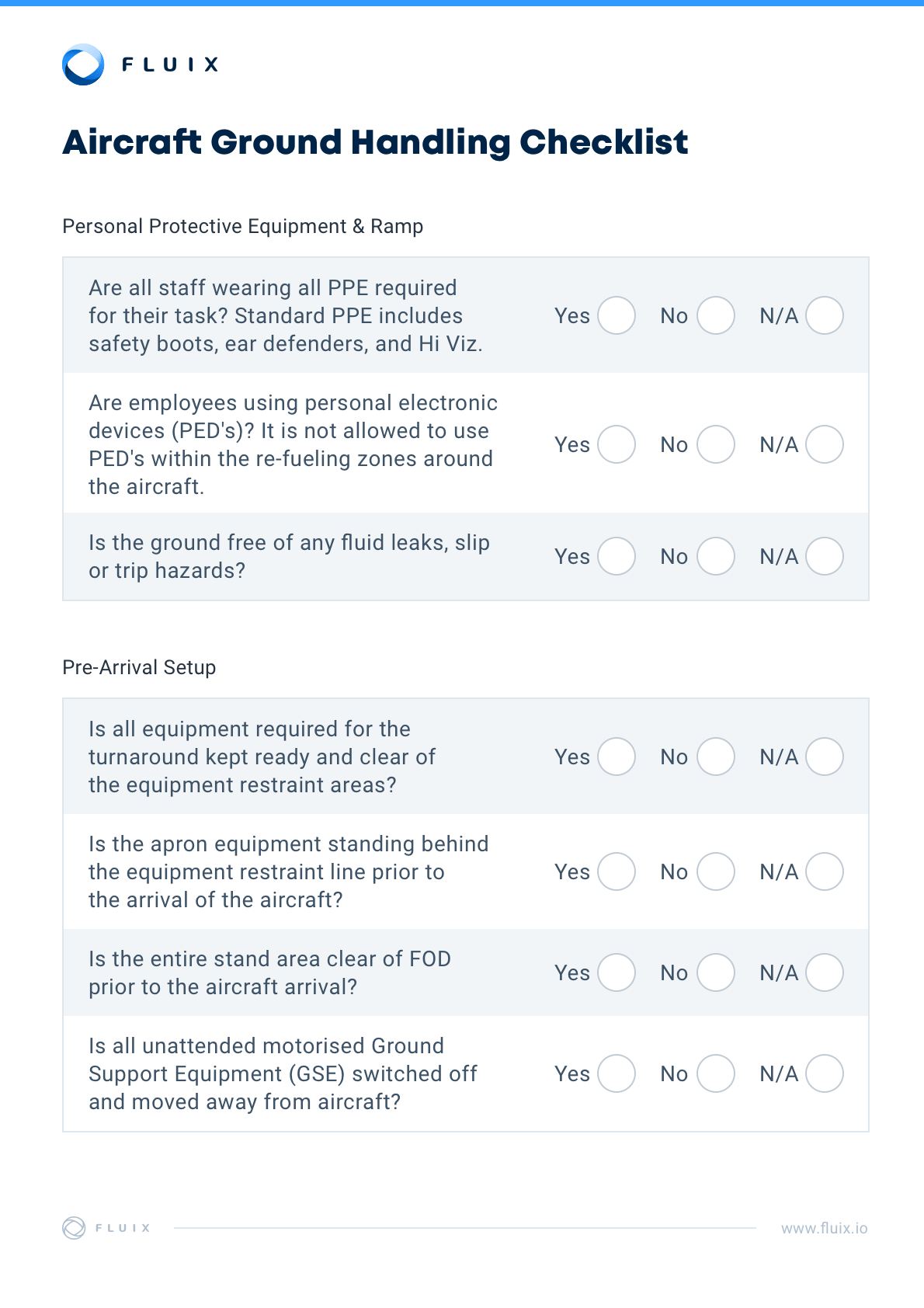The width and height of the screenshot is (924, 1308).
Task: Select Yes for staff wearing PPE question
Action: [x=617, y=315]
